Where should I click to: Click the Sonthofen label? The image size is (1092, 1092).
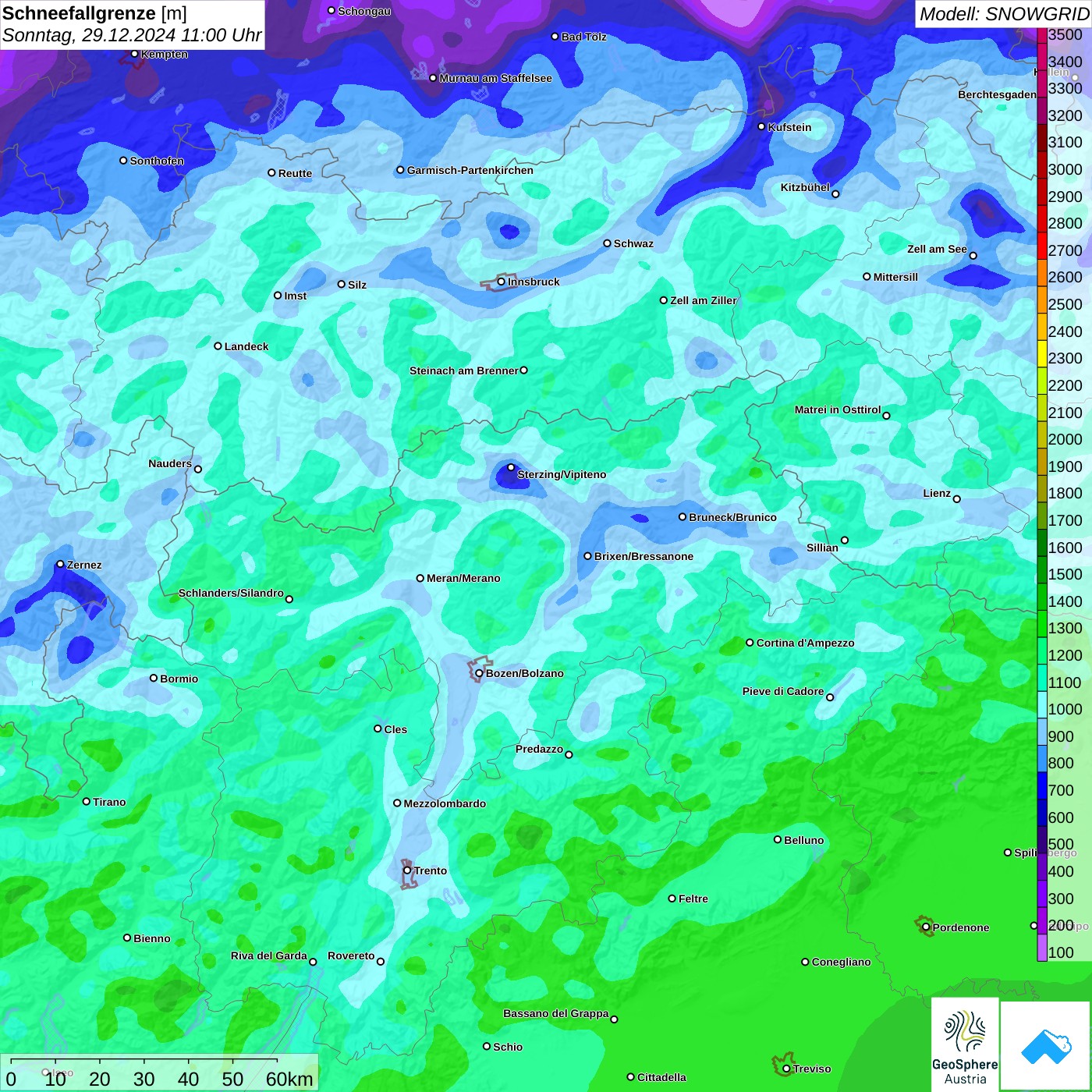(157, 161)
